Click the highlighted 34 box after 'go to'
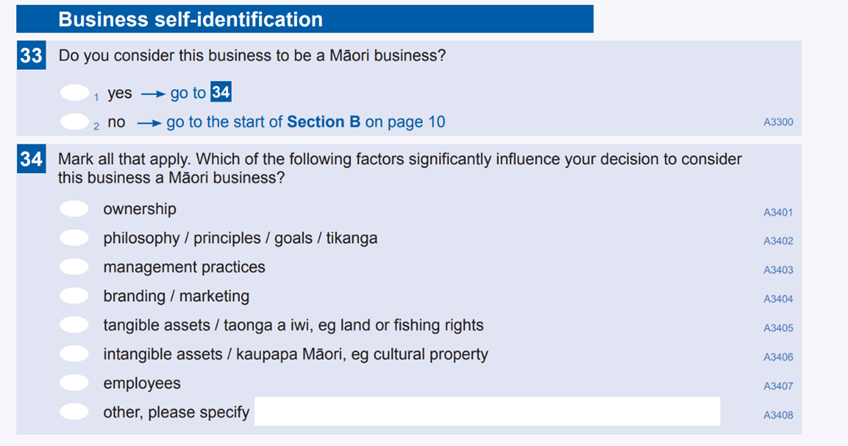 pos(221,92)
